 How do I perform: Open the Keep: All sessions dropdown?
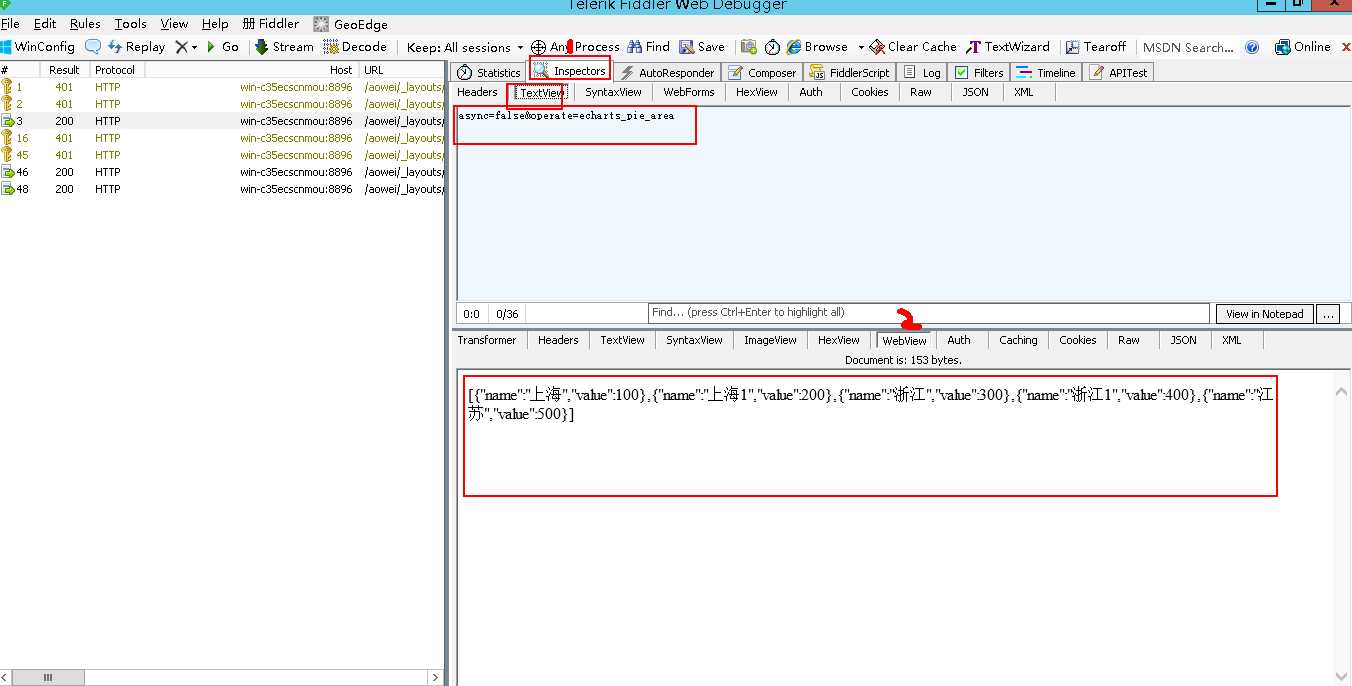click(x=465, y=47)
